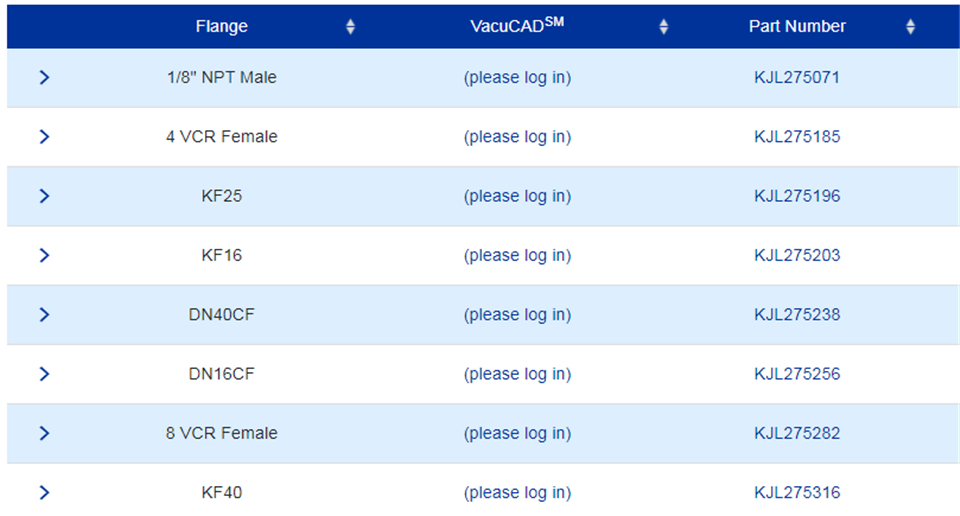Sort by VacuCAD column arrows

click(x=664, y=27)
